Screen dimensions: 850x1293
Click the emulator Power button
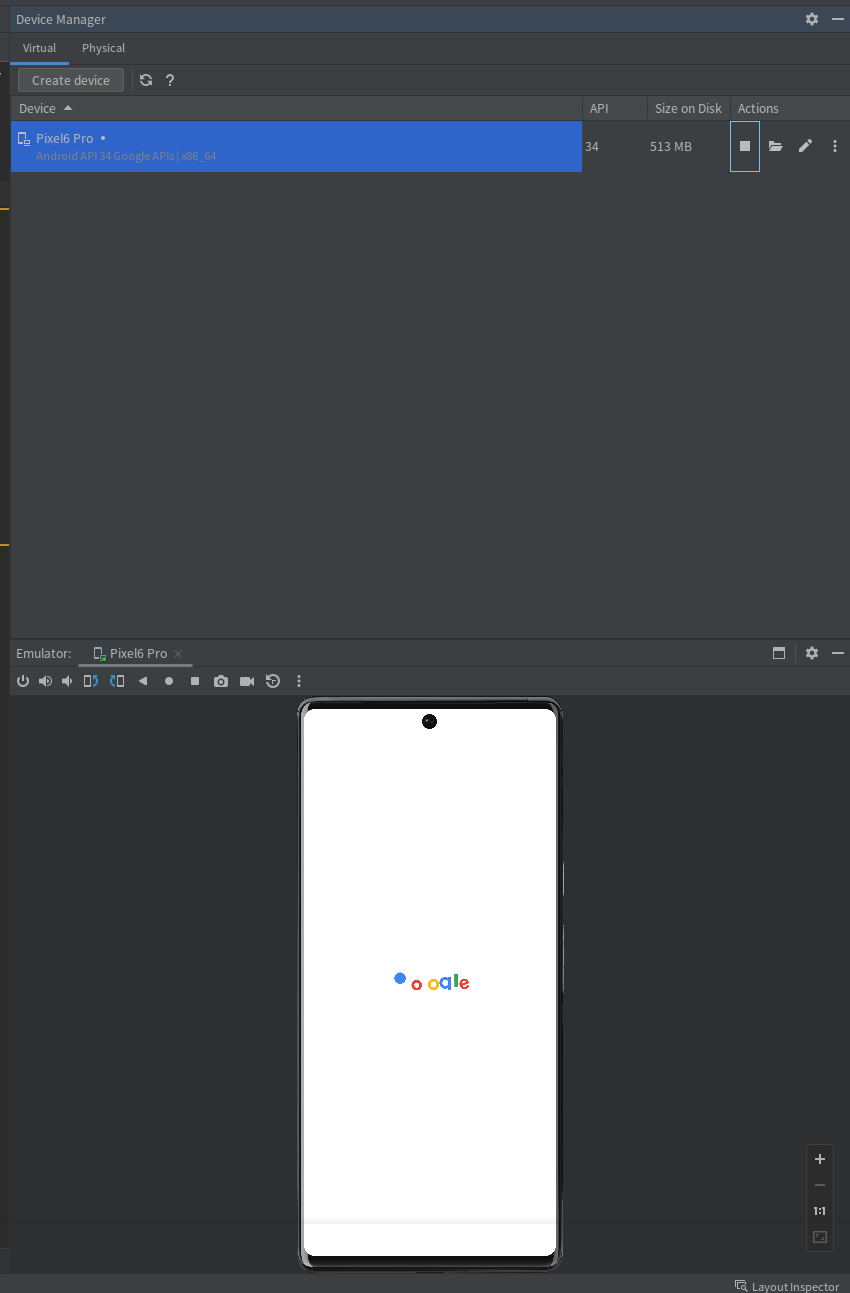click(23, 681)
